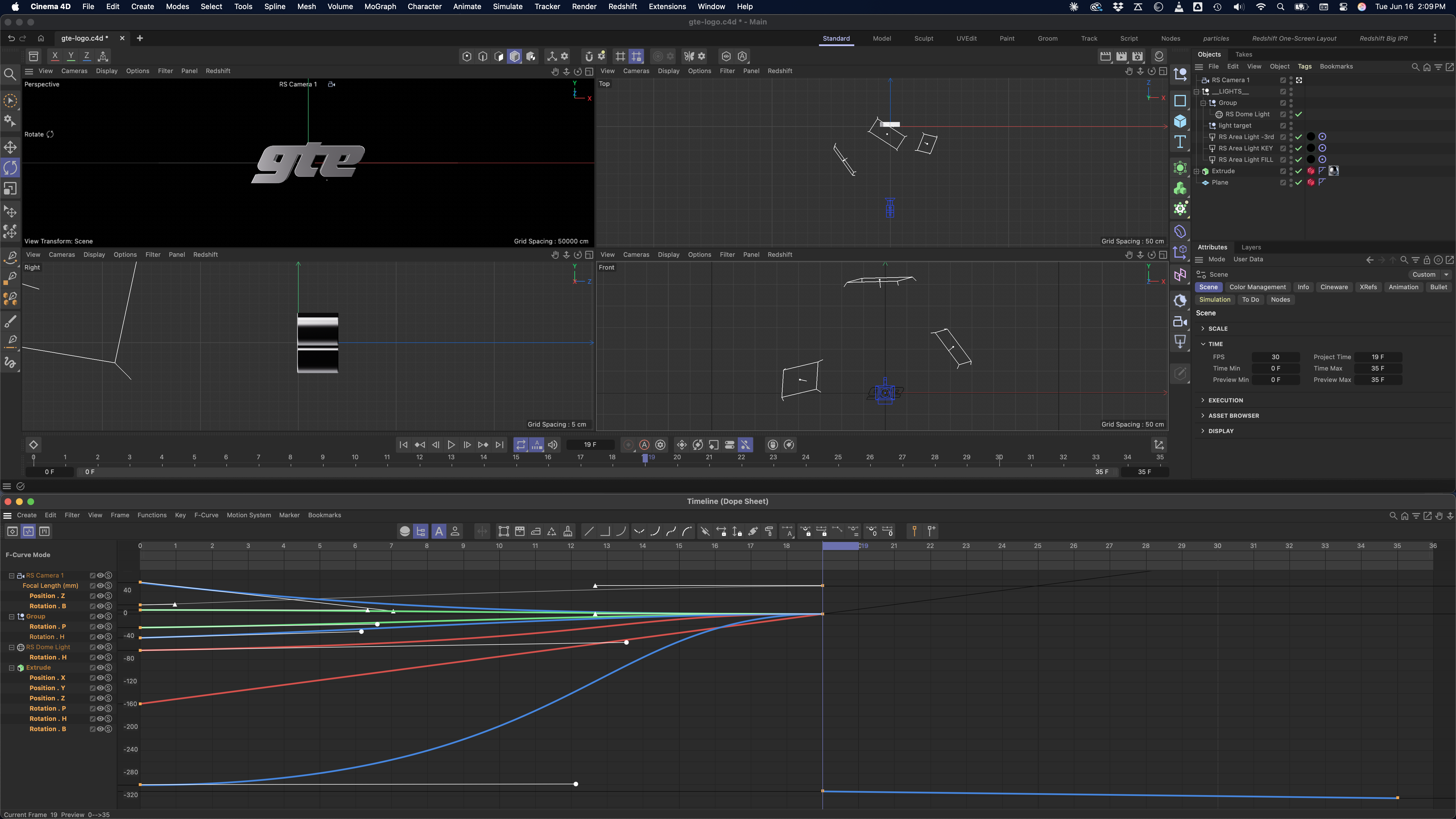Open the Cineware tab
1456x819 pixels.
(1334, 287)
